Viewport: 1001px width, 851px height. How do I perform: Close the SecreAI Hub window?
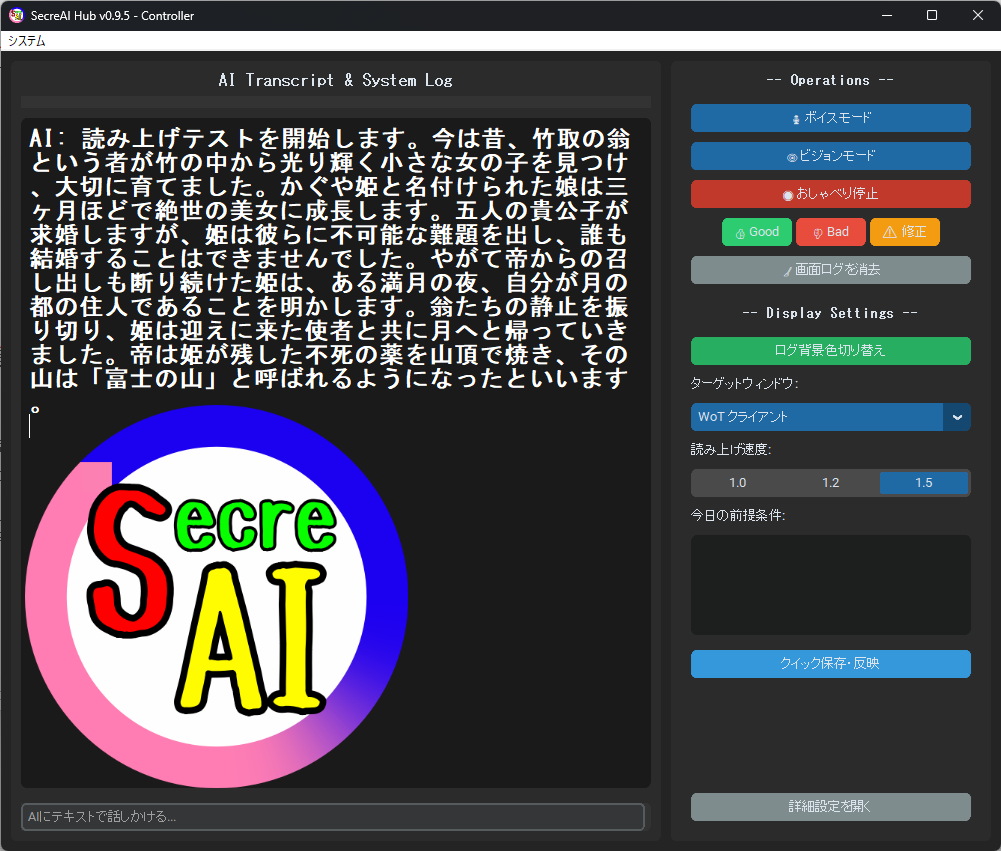(977, 15)
